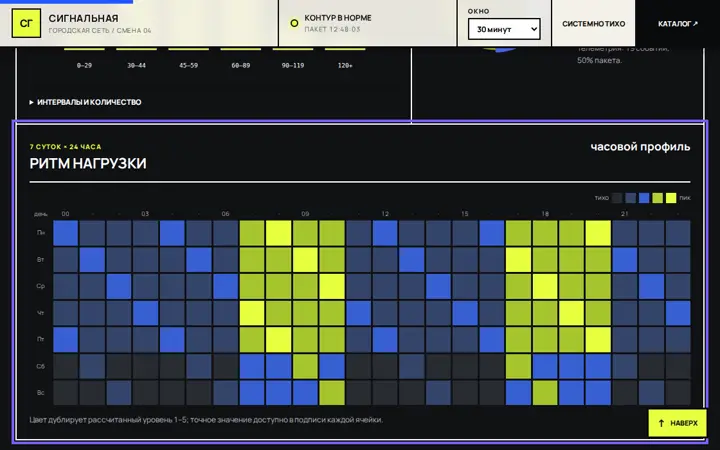Image resolution: width=720 pixels, height=450 pixels.
Task: Select the Friday 20:00 yellow heatmap cell
Action: [598, 339]
